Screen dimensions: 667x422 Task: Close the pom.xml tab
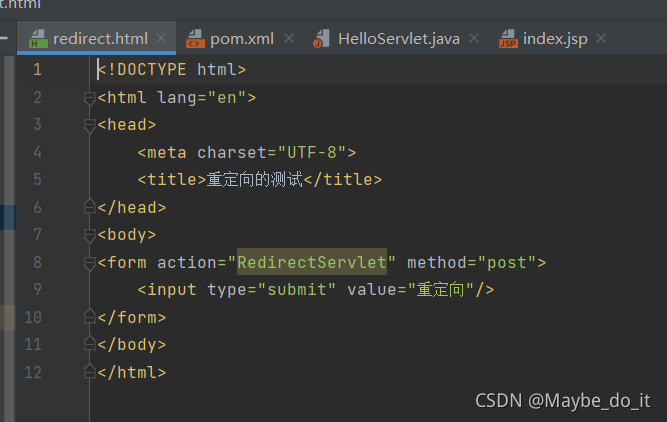tap(289, 39)
